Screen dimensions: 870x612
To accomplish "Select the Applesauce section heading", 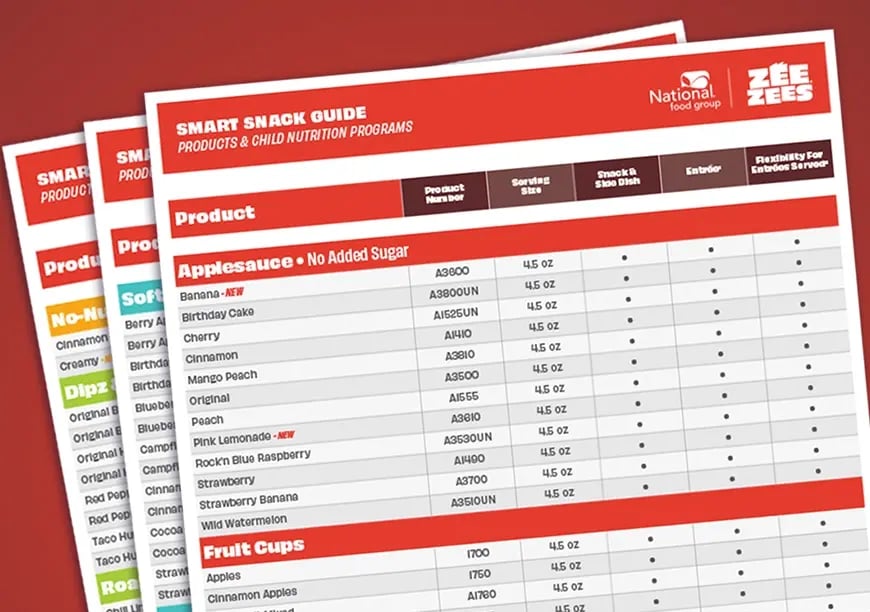I will coord(235,266).
